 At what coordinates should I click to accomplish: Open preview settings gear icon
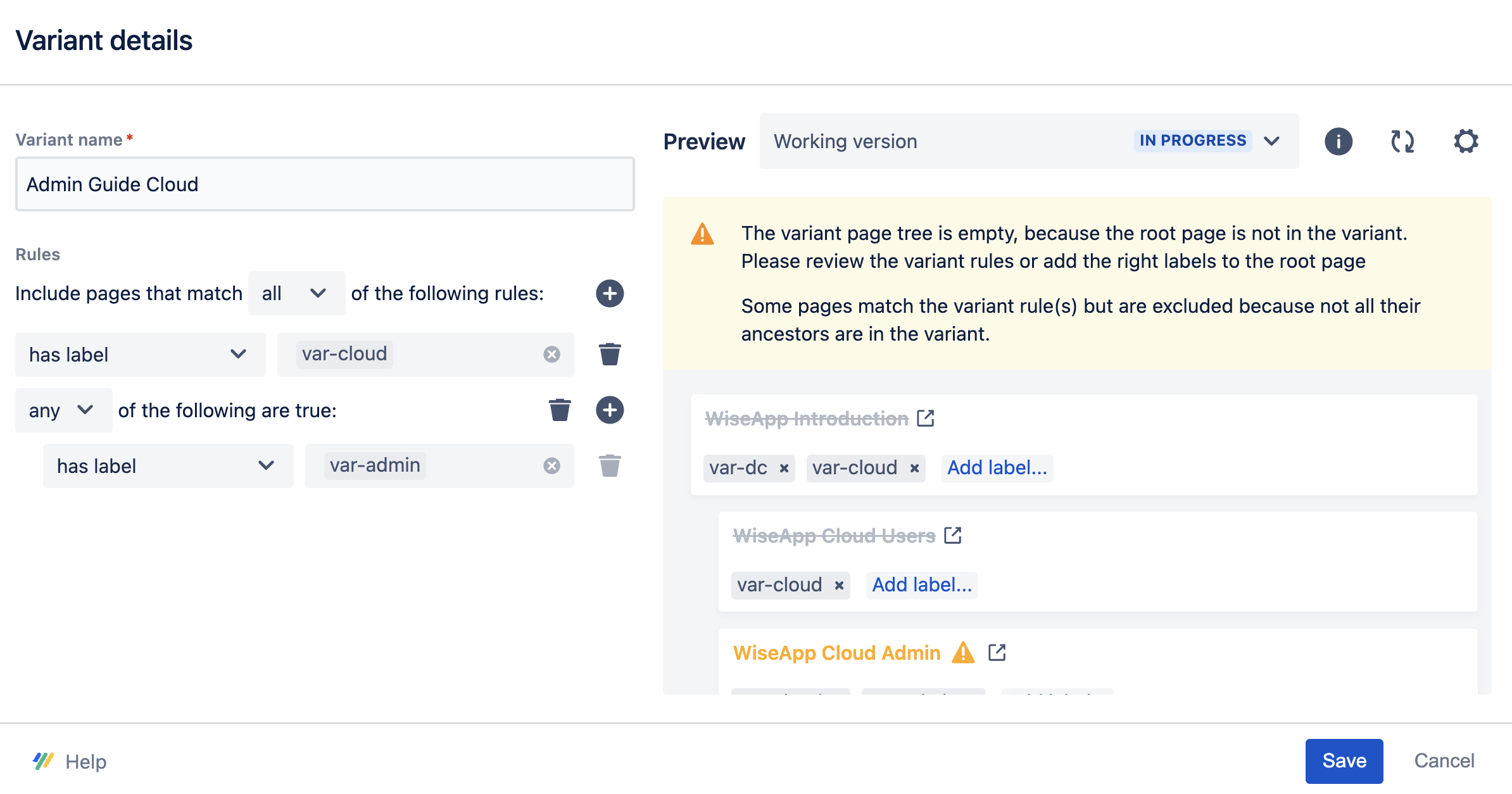point(1466,141)
